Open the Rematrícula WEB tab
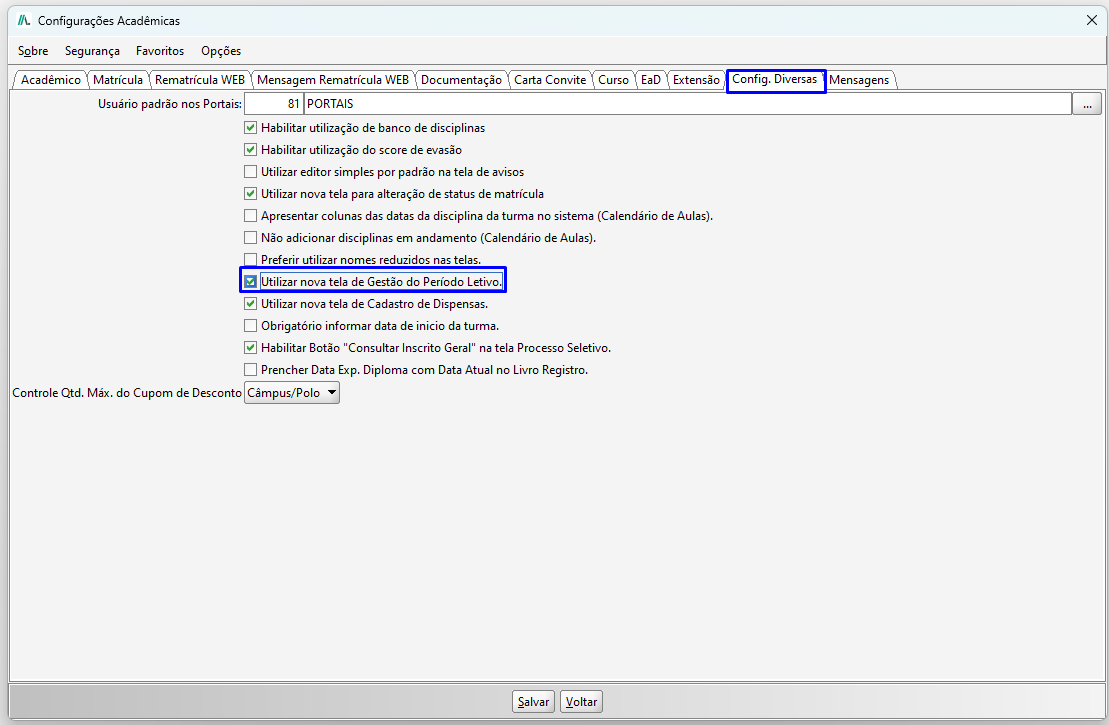This screenshot has height=725, width=1109. 199,80
